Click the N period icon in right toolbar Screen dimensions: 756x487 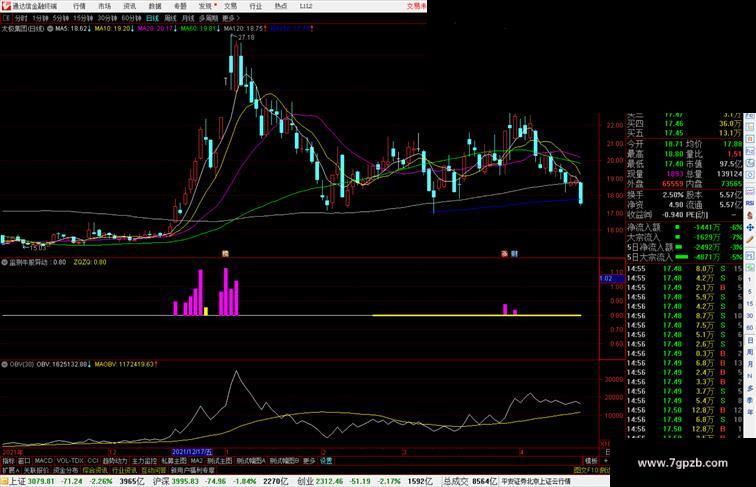click(x=750, y=376)
